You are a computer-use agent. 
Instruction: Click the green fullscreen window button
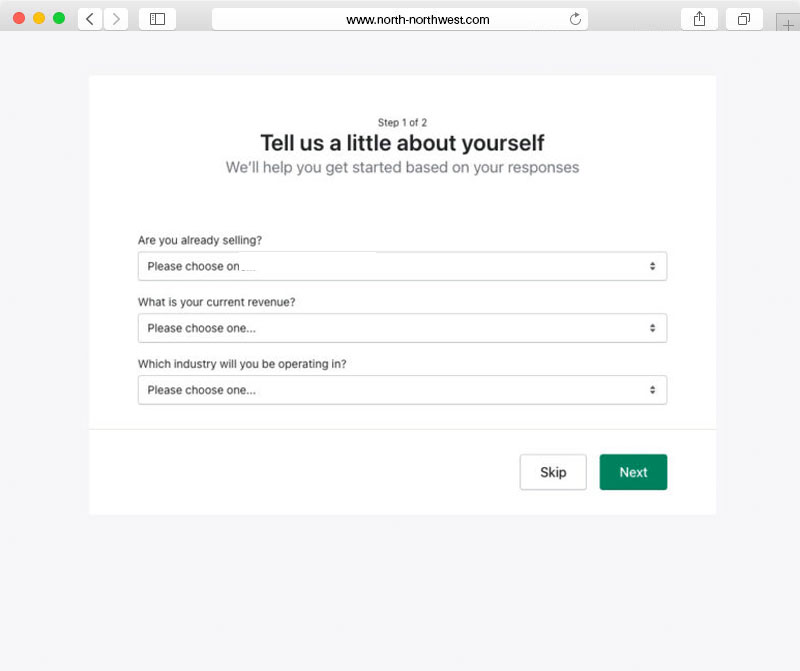tap(59, 19)
